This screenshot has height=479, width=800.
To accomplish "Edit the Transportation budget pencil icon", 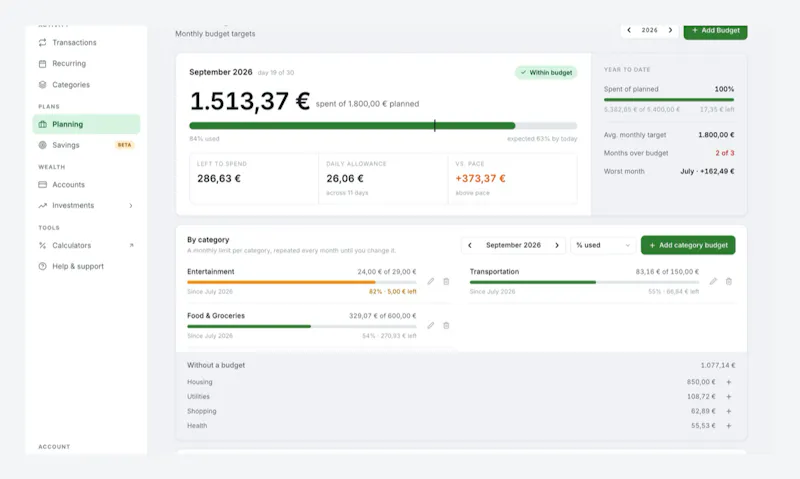I will point(713,281).
